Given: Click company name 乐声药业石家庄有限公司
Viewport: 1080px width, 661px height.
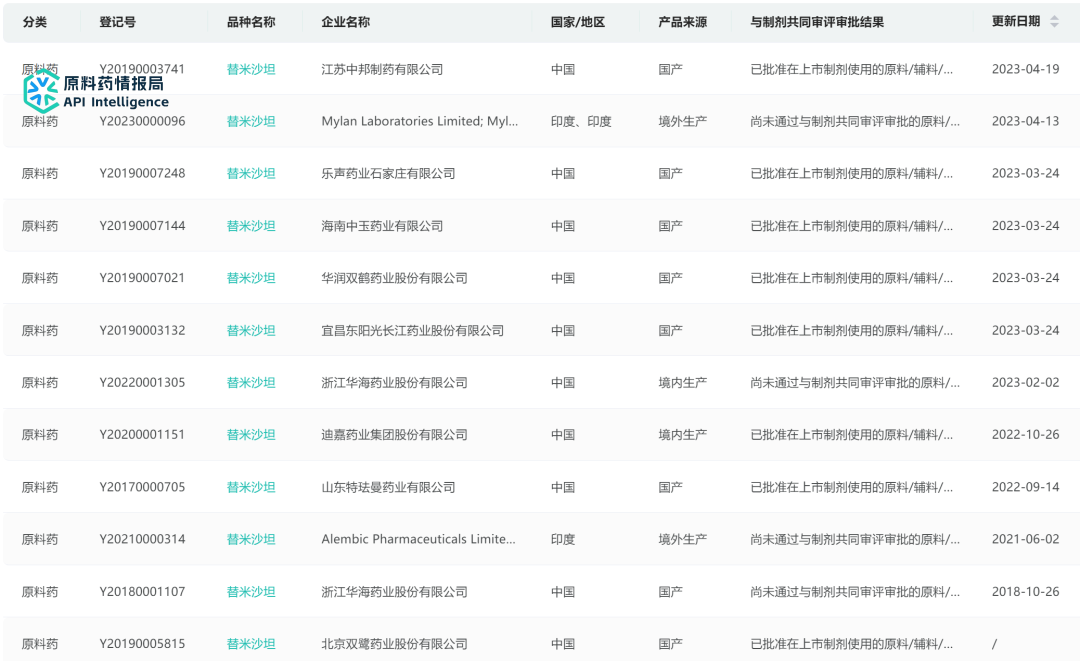Looking at the screenshot, I should click(x=388, y=174).
